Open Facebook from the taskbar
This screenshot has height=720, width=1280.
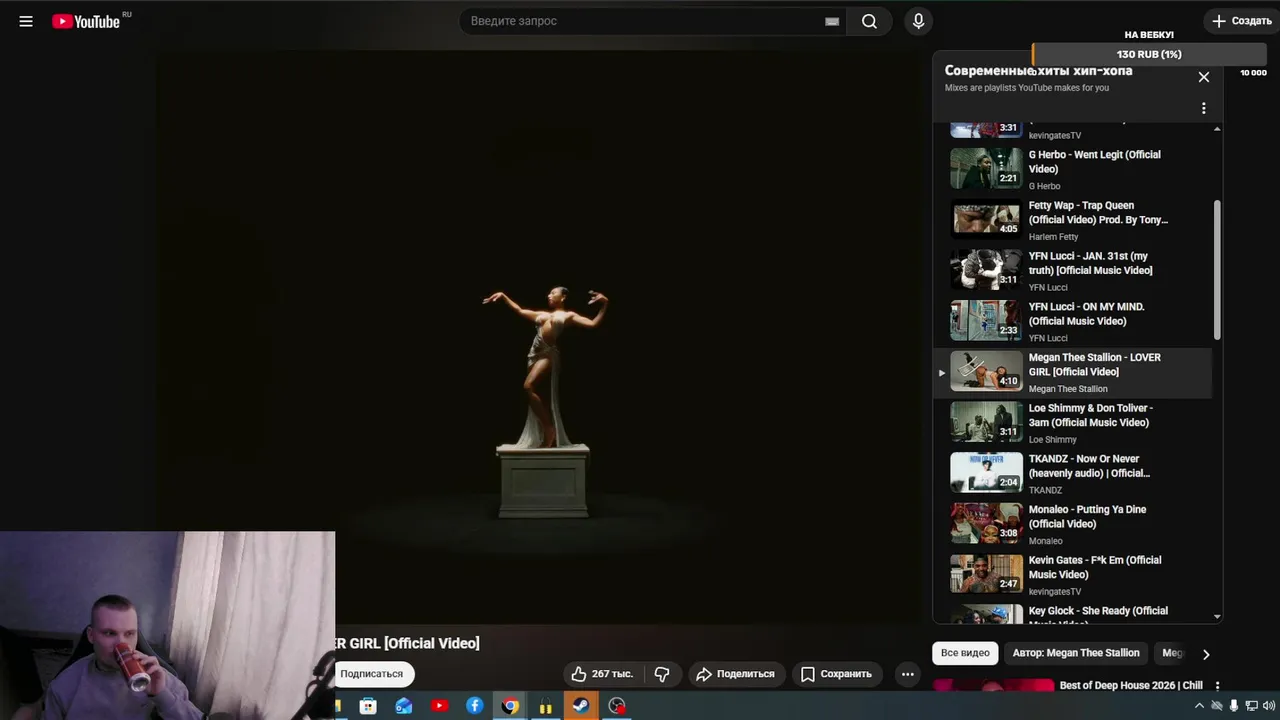point(475,706)
